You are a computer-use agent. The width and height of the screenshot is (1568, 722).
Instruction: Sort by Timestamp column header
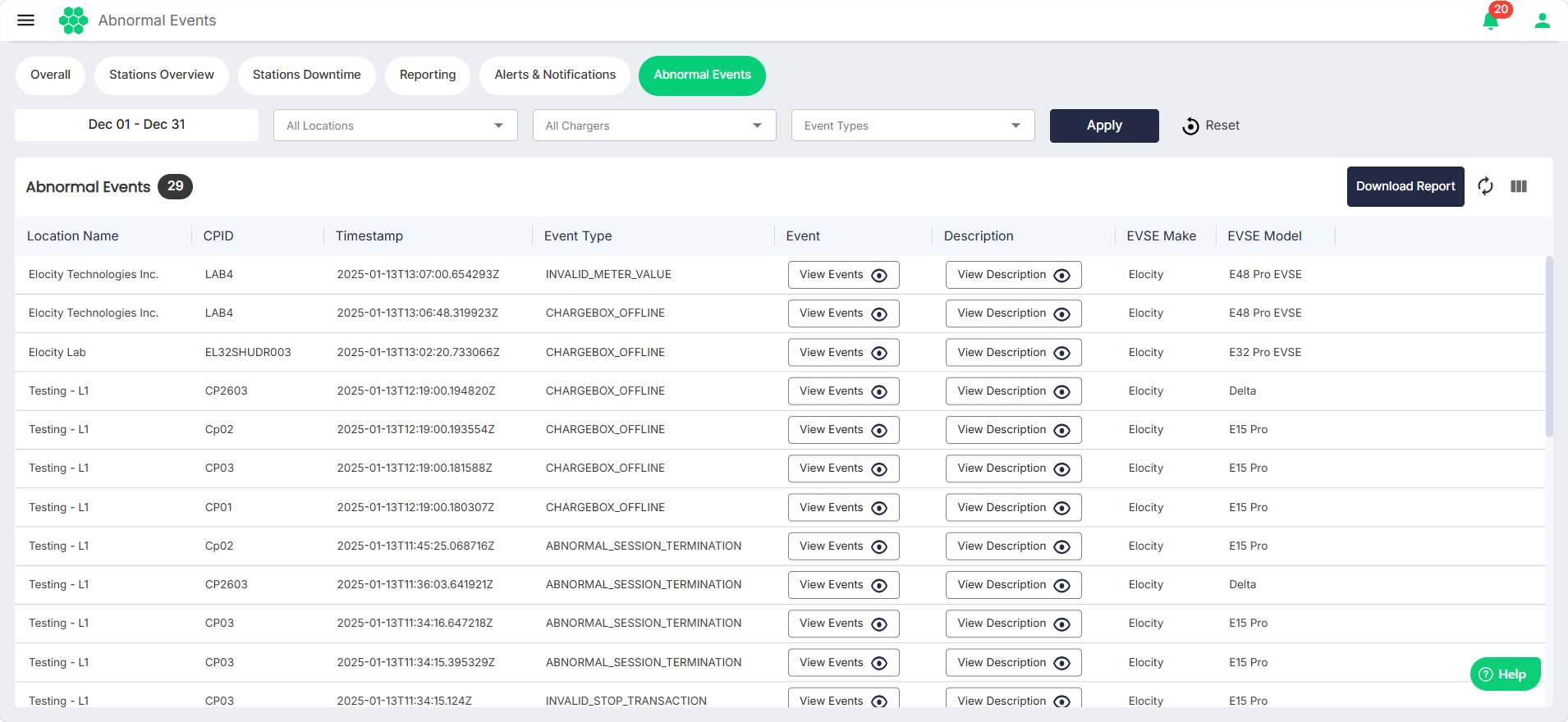click(x=369, y=236)
